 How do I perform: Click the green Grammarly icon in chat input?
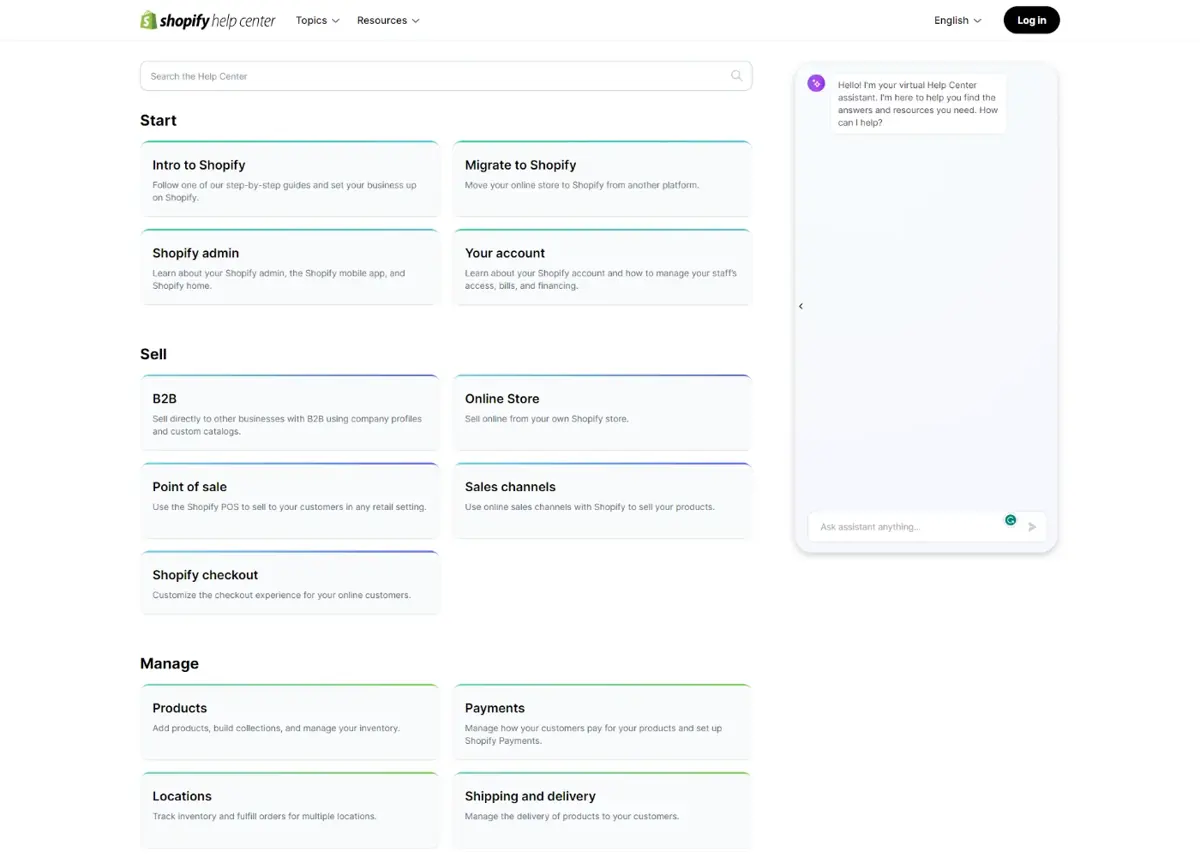[1011, 520]
